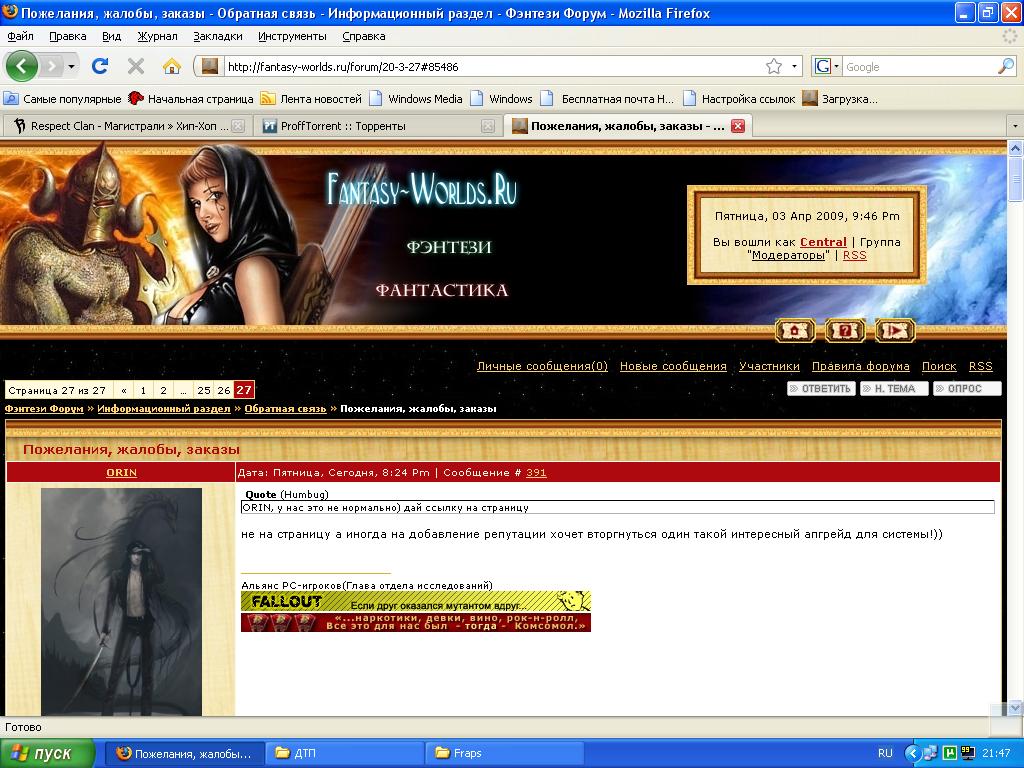The width and height of the screenshot is (1024, 768).
Task: Open the Справка menu
Action: pyautogui.click(x=364, y=36)
